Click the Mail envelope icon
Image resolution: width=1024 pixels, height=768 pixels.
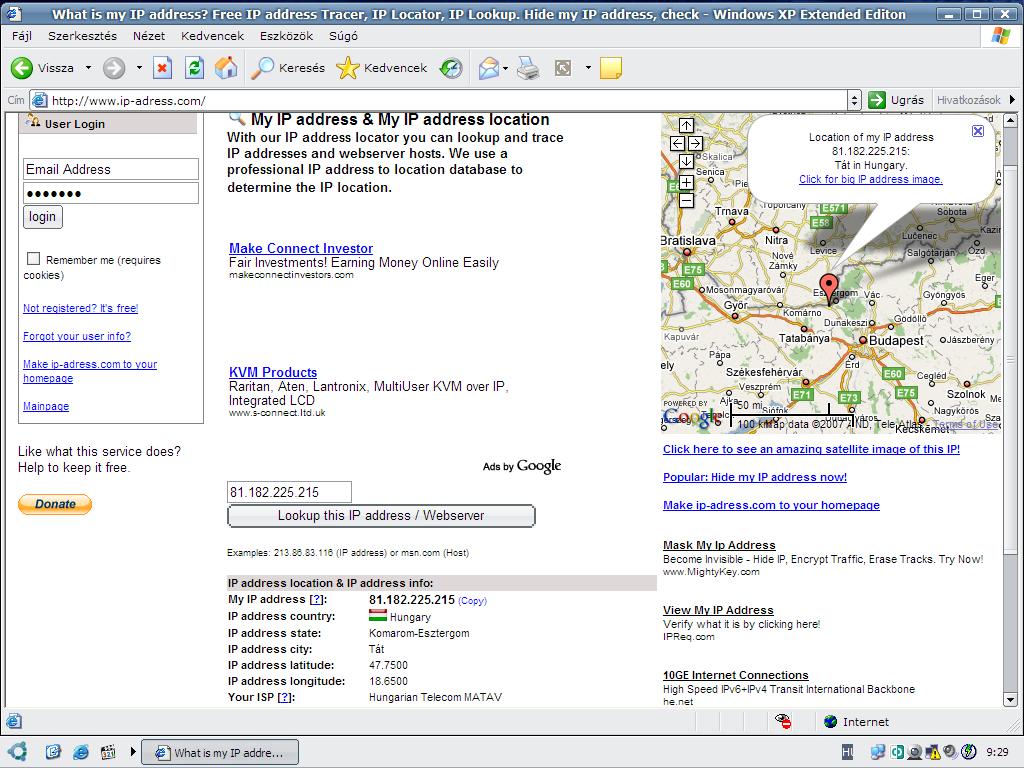point(488,68)
